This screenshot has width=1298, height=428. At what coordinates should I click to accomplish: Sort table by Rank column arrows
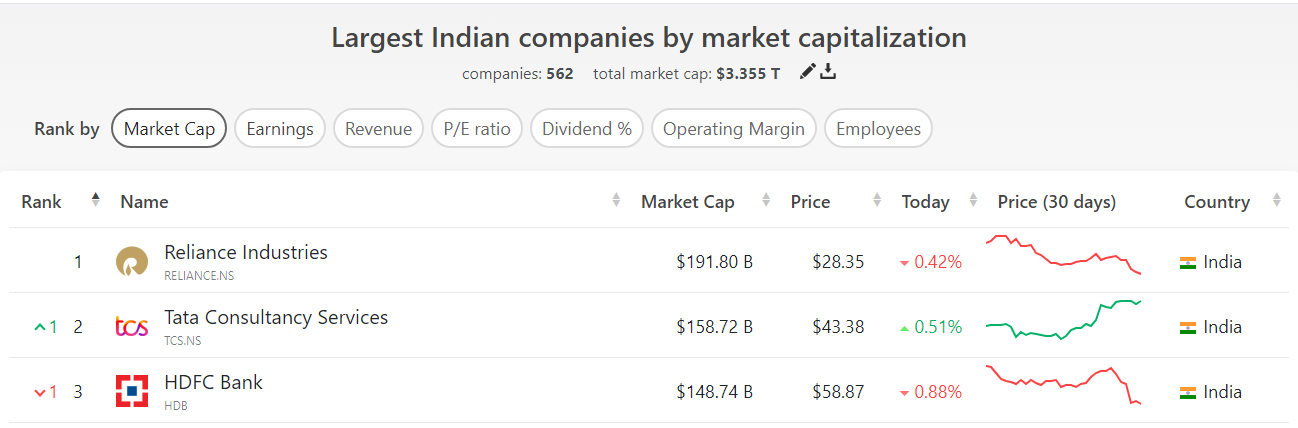click(x=96, y=200)
